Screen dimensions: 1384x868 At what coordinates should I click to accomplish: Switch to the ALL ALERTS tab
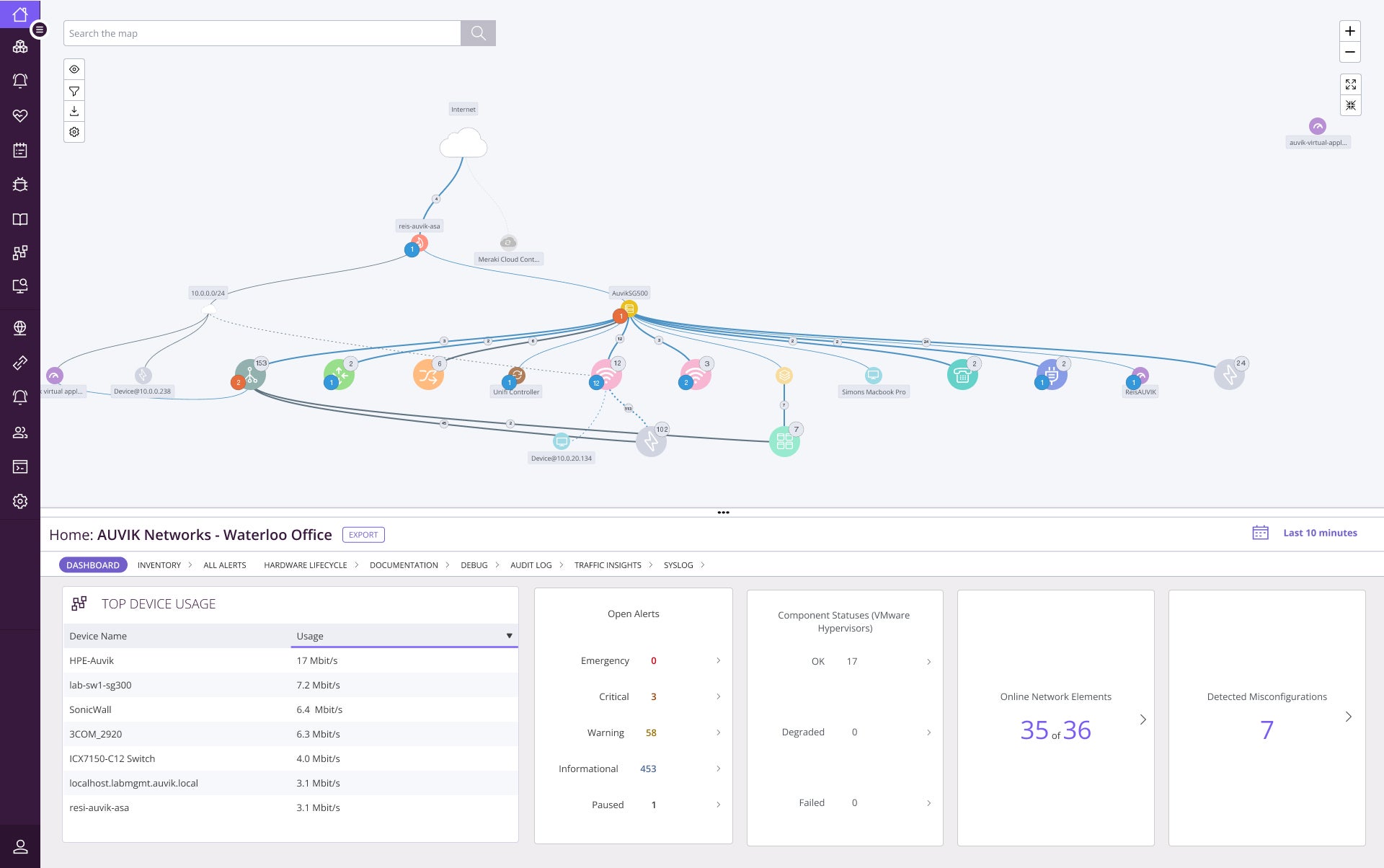coord(225,565)
